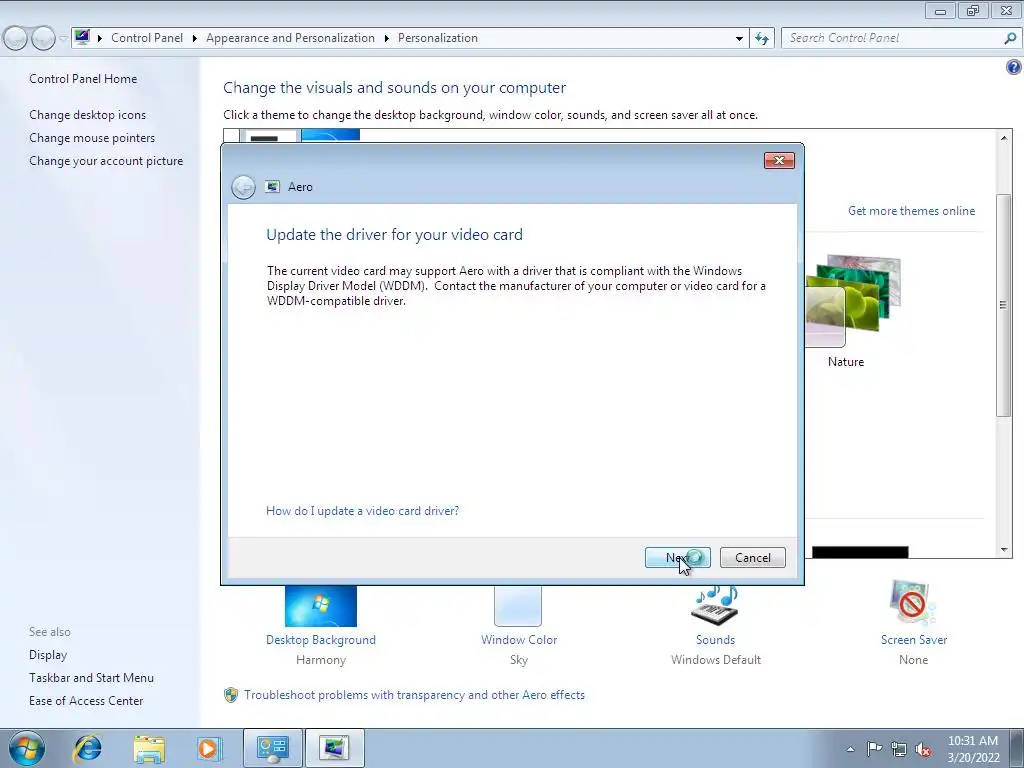Switch to Control Panel taskbar button
Image resolution: width=1024 pixels, height=768 pixels.
[x=272, y=748]
